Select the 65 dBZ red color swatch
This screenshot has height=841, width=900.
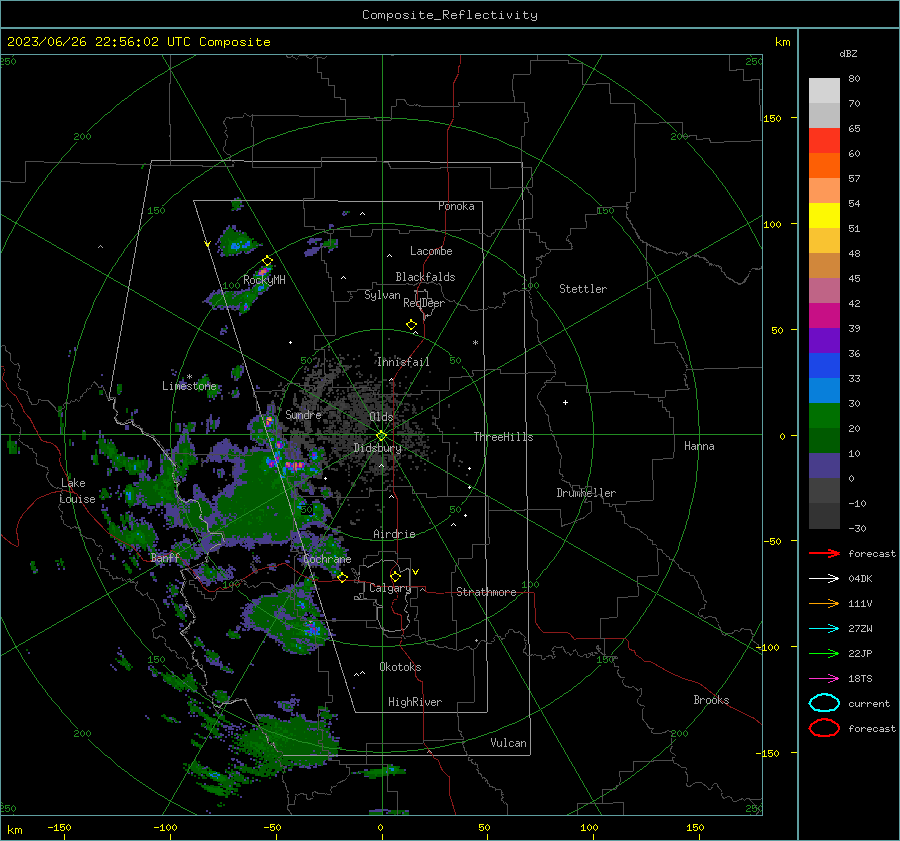point(824,141)
